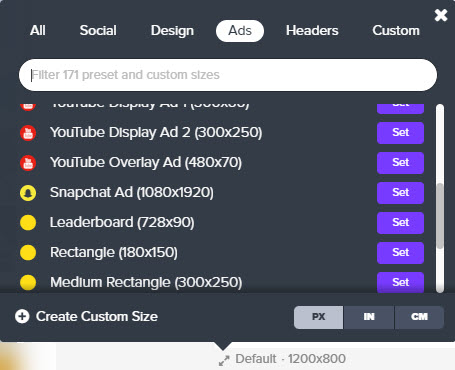
Task: Switch units to PX
Action: coord(318,317)
